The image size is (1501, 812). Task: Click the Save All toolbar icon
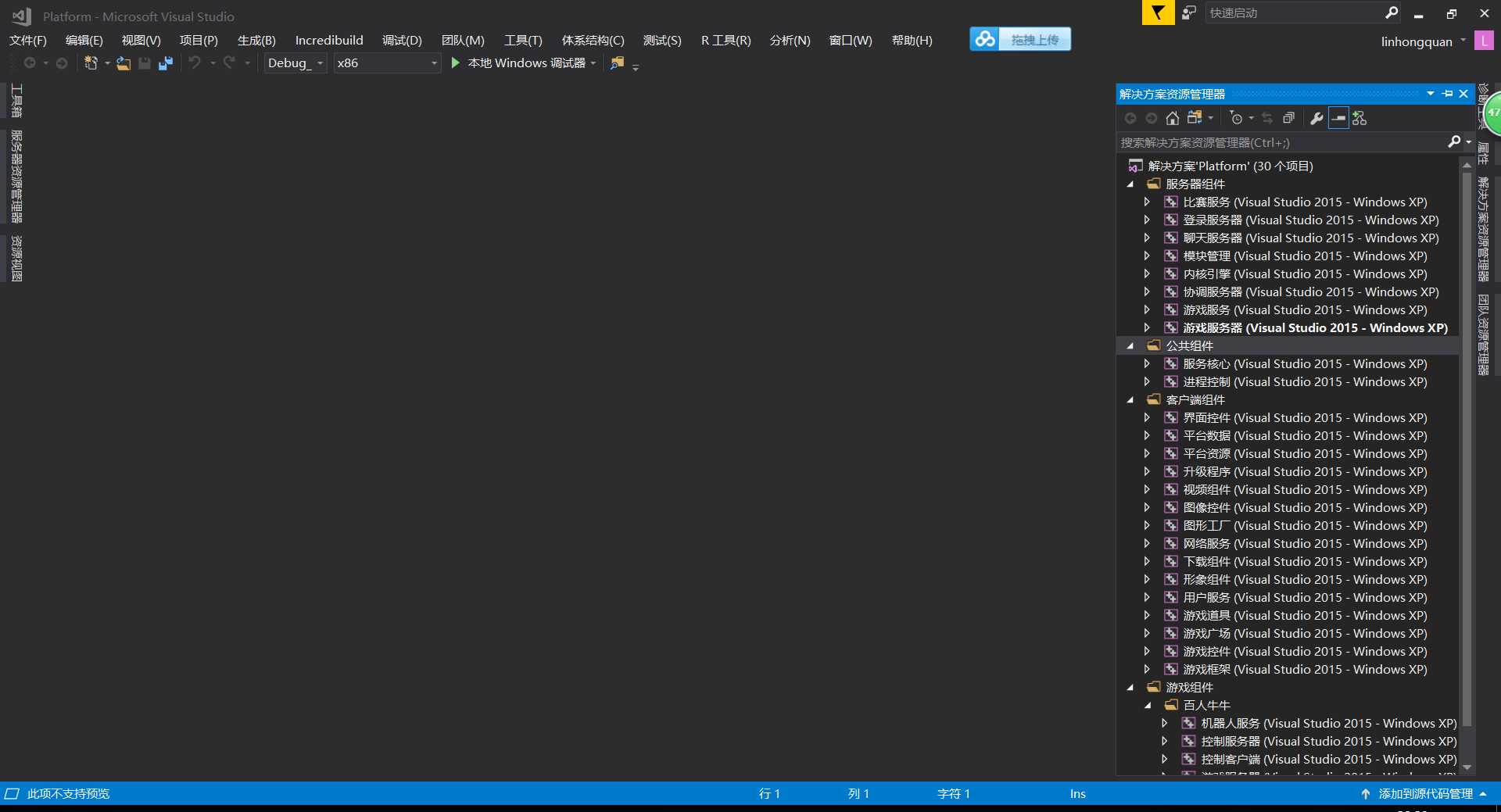(x=166, y=63)
